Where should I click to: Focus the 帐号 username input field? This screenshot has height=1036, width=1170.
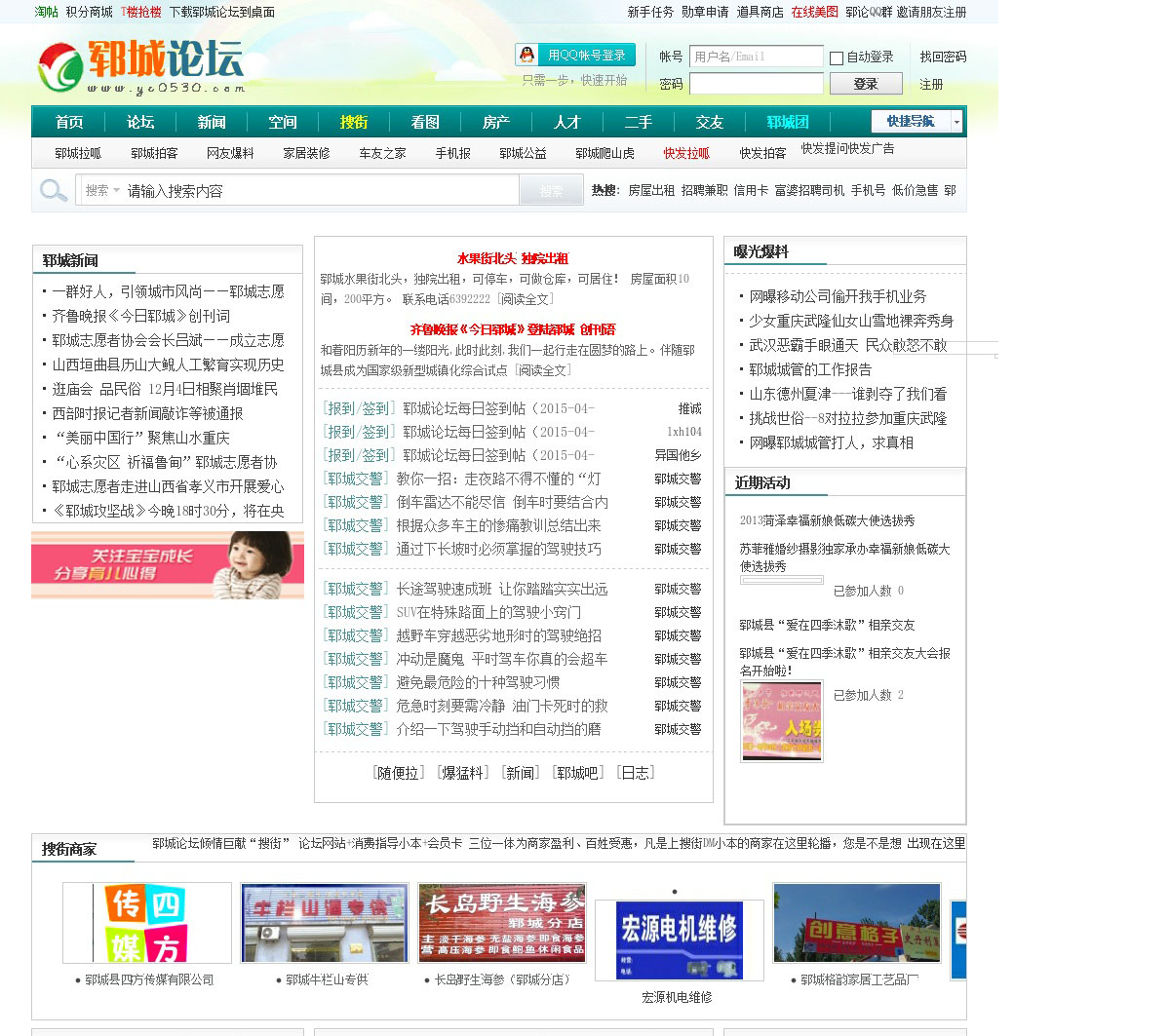pos(757,57)
